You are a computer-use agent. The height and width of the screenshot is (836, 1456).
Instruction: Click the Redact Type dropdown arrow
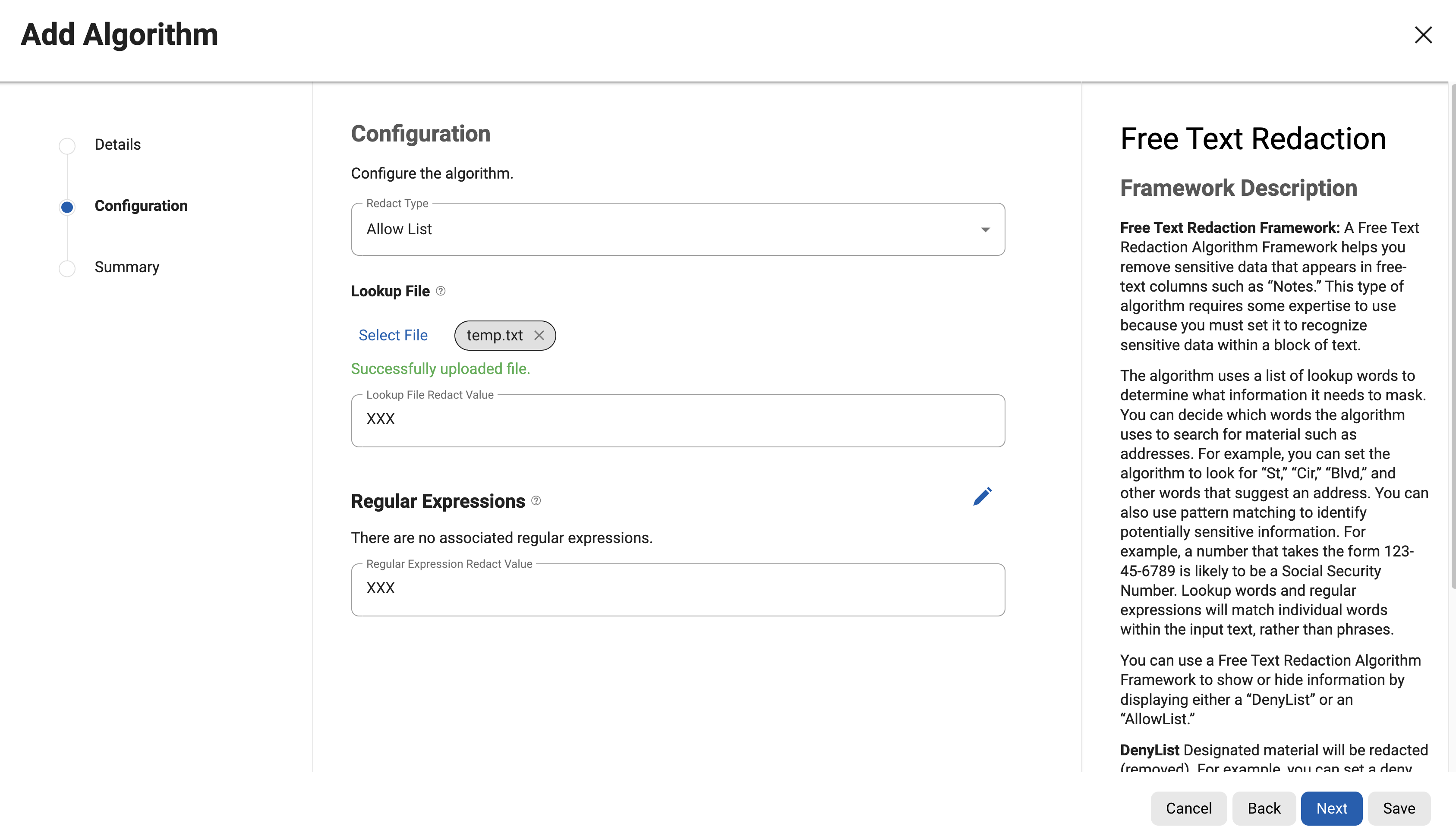tap(985, 229)
